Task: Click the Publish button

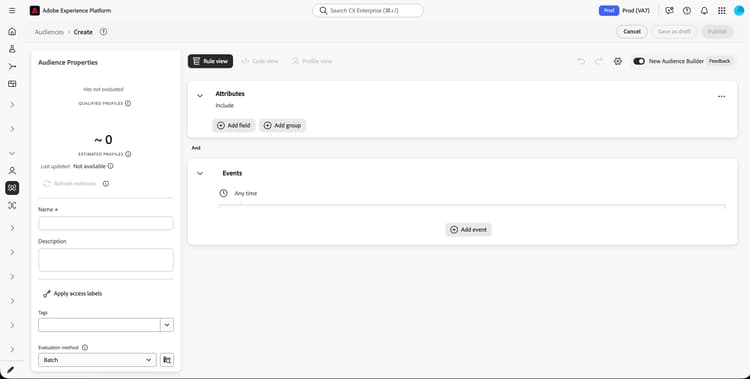Action: point(717,32)
